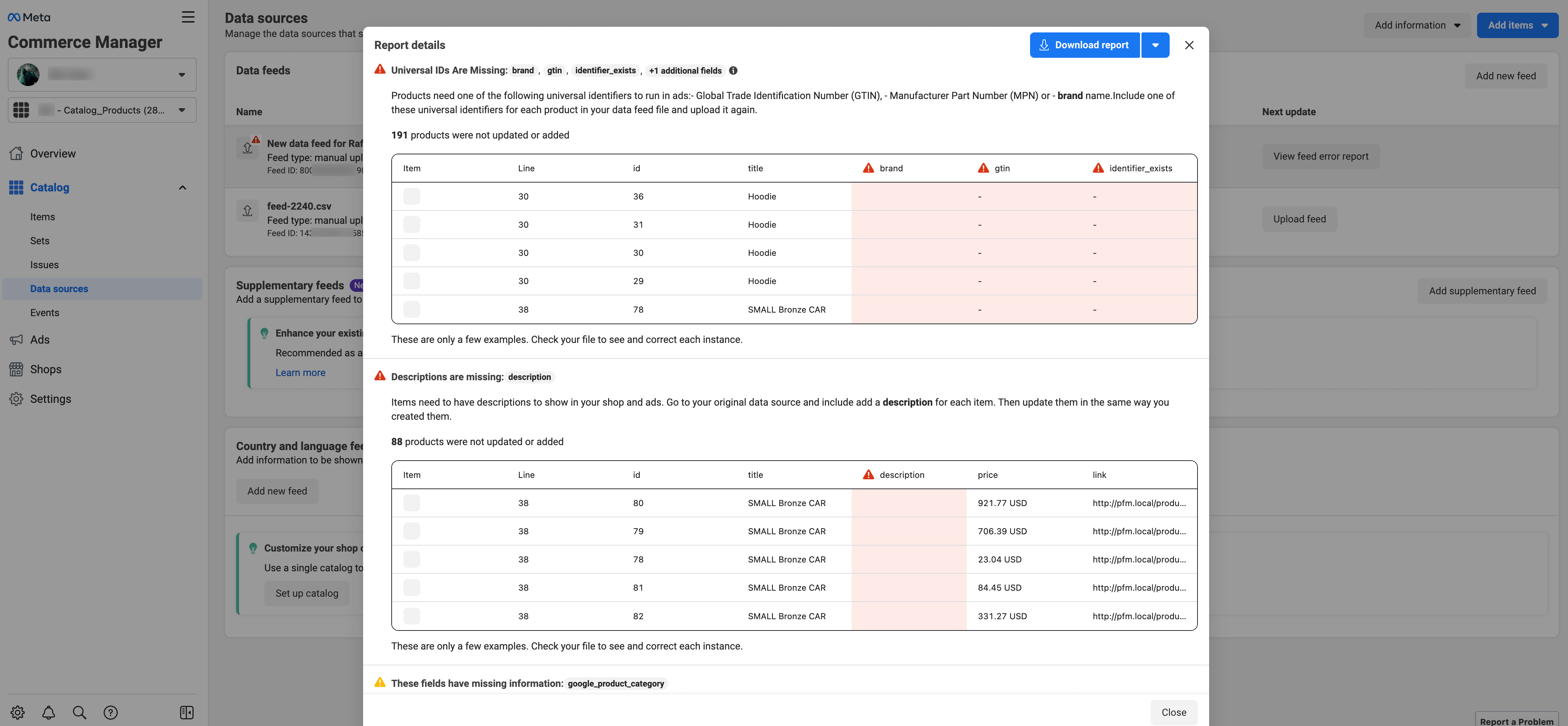
Task: Click the Close button at dialog bottom
Action: [1174, 712]
